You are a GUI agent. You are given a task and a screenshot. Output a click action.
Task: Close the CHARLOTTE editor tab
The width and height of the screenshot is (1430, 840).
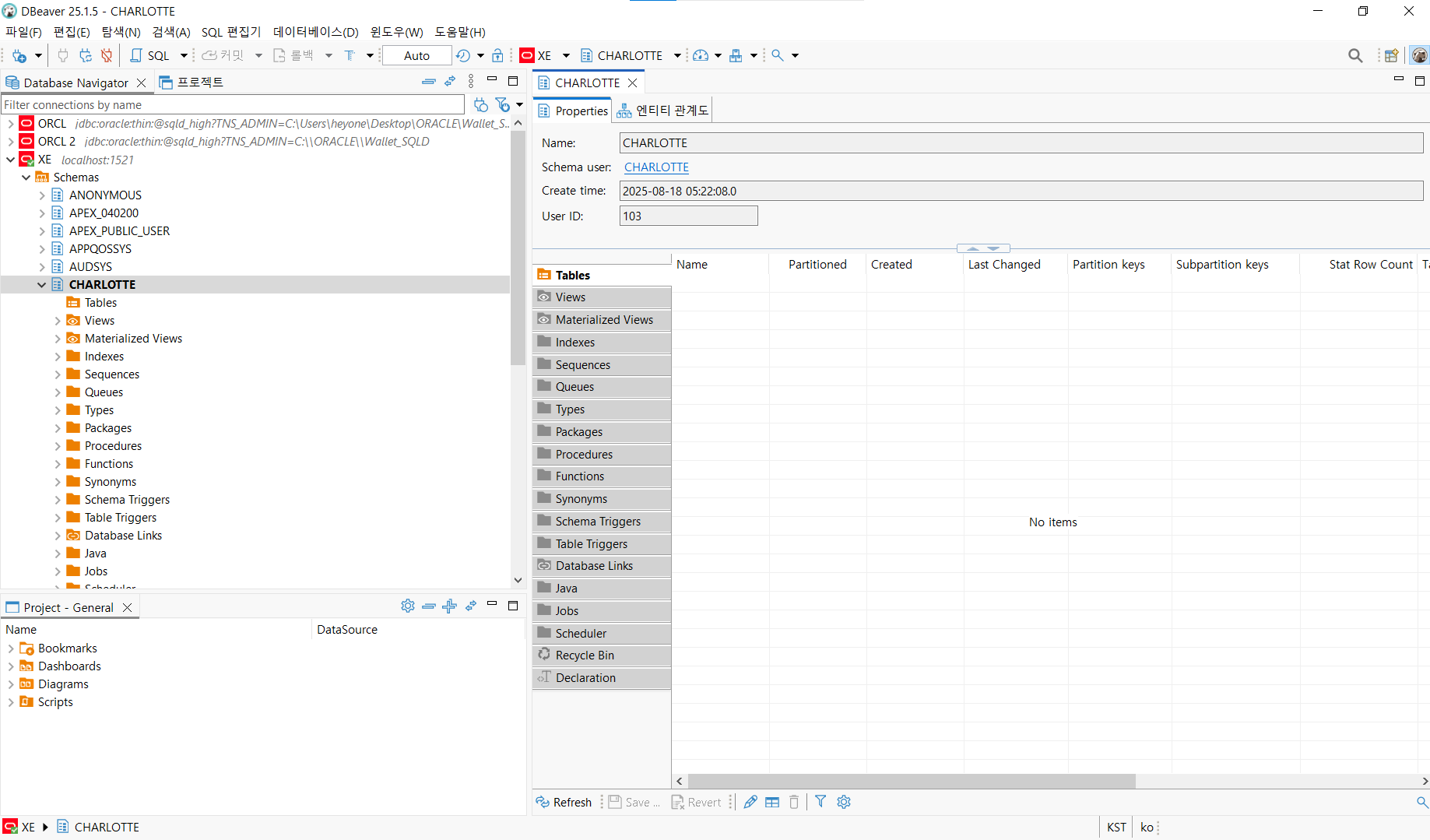pyautogui.click(x=632, y=83)
